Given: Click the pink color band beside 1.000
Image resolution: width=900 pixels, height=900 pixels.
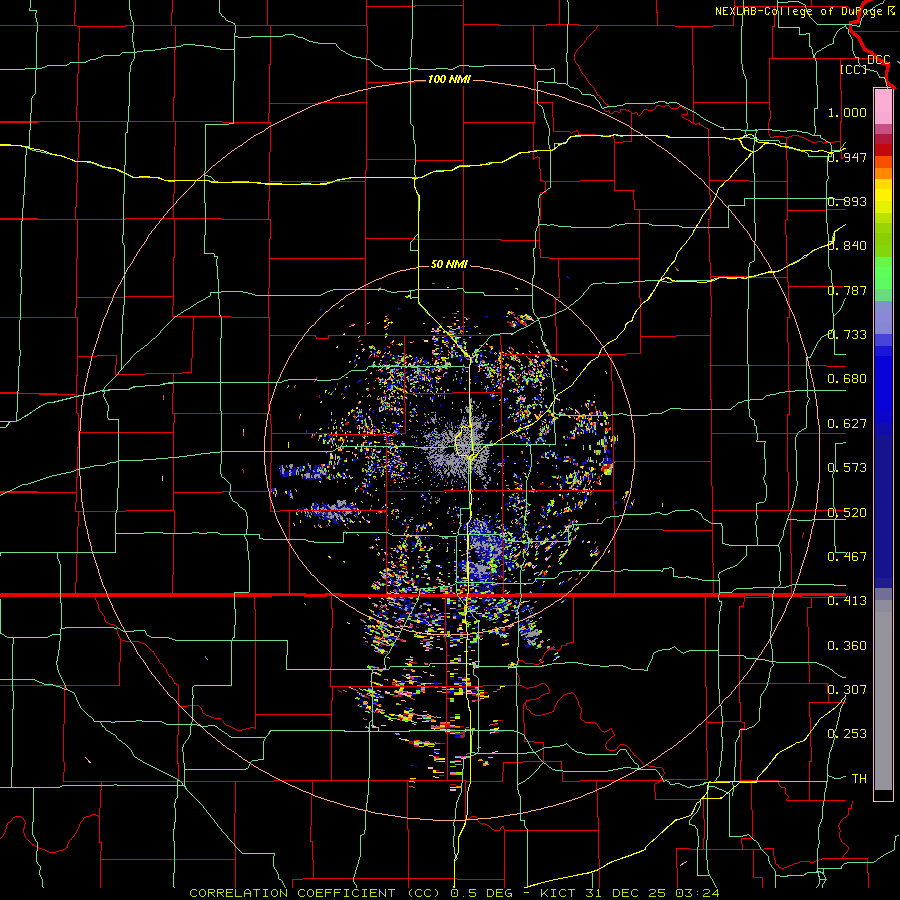Looking at the screenshot, I should [x=883, y=107].
